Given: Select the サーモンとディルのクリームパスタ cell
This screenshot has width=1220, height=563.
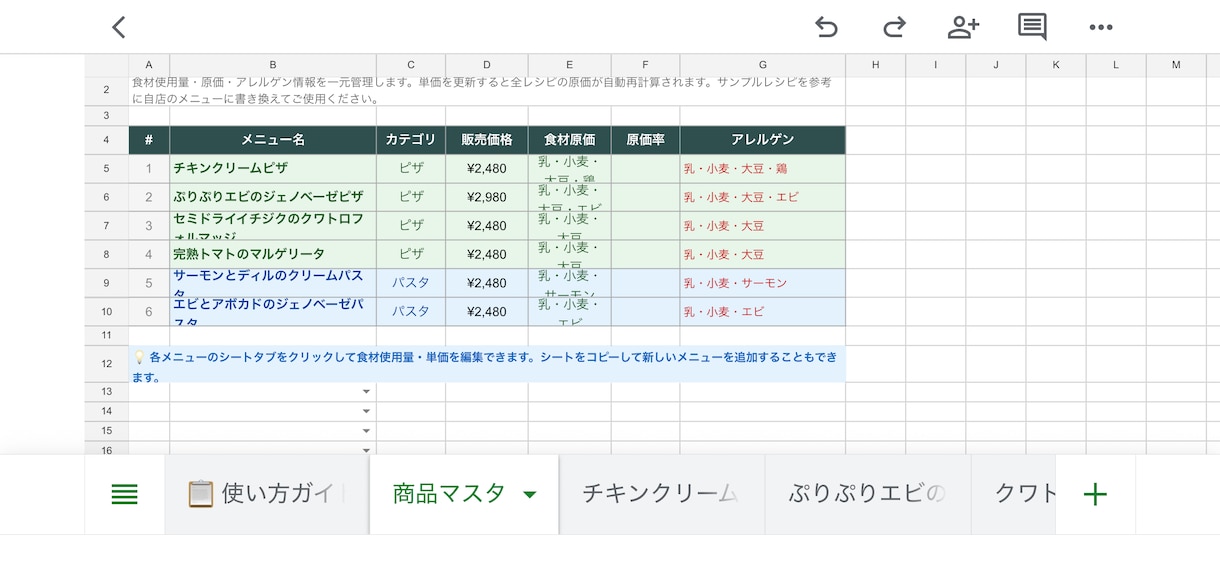Looking at the screenshot, I should click(273, 283).
